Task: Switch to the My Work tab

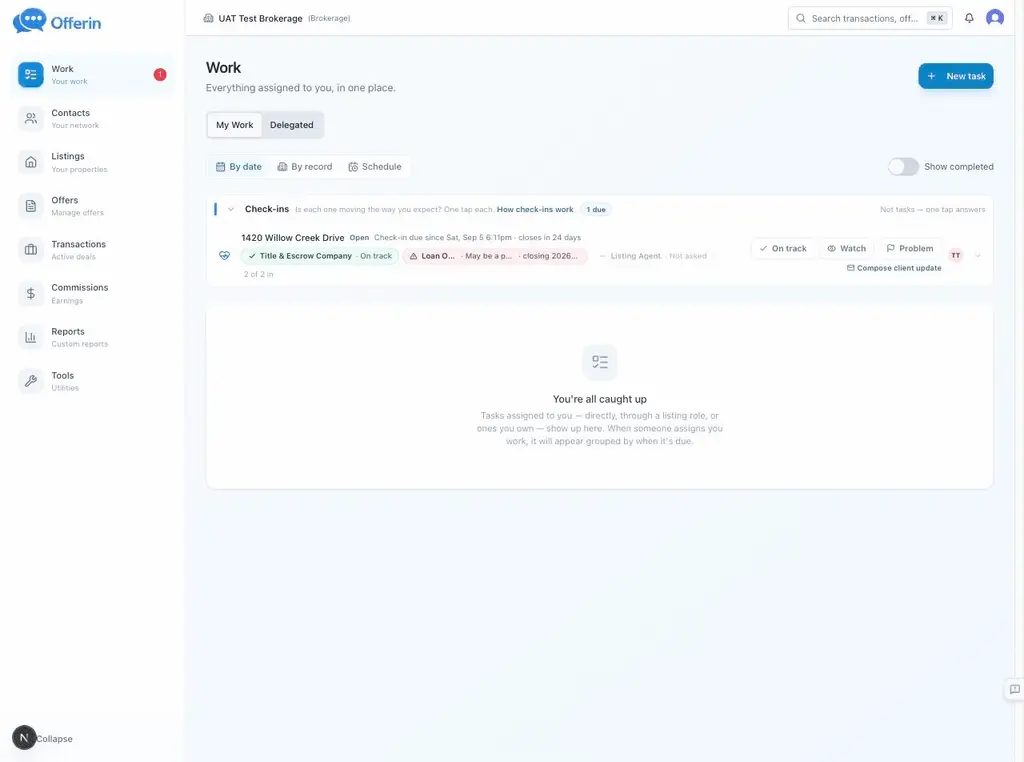Action: pyautogui.click(x=234, y=125)
